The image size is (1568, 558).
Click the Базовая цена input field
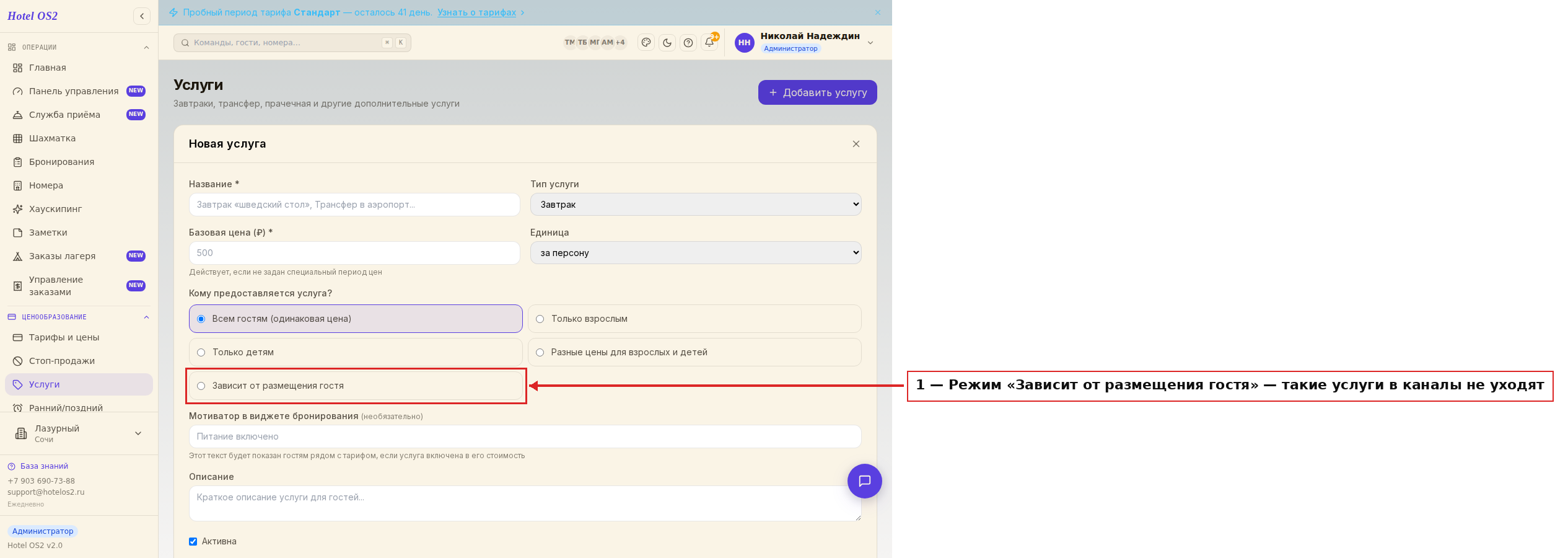(x=354, y=253)
